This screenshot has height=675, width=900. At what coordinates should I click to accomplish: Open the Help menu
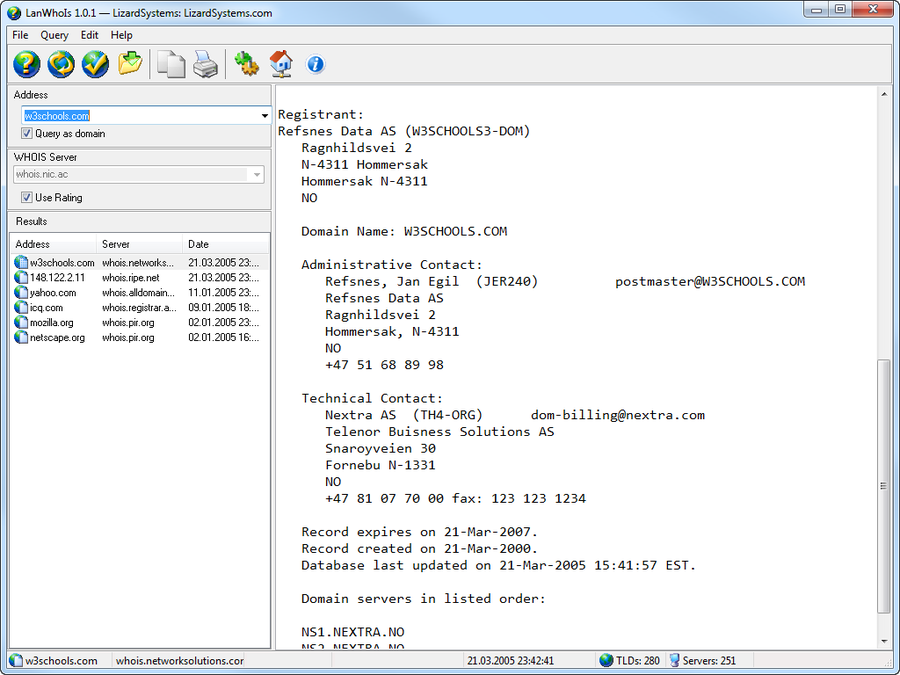coord(122,35)
